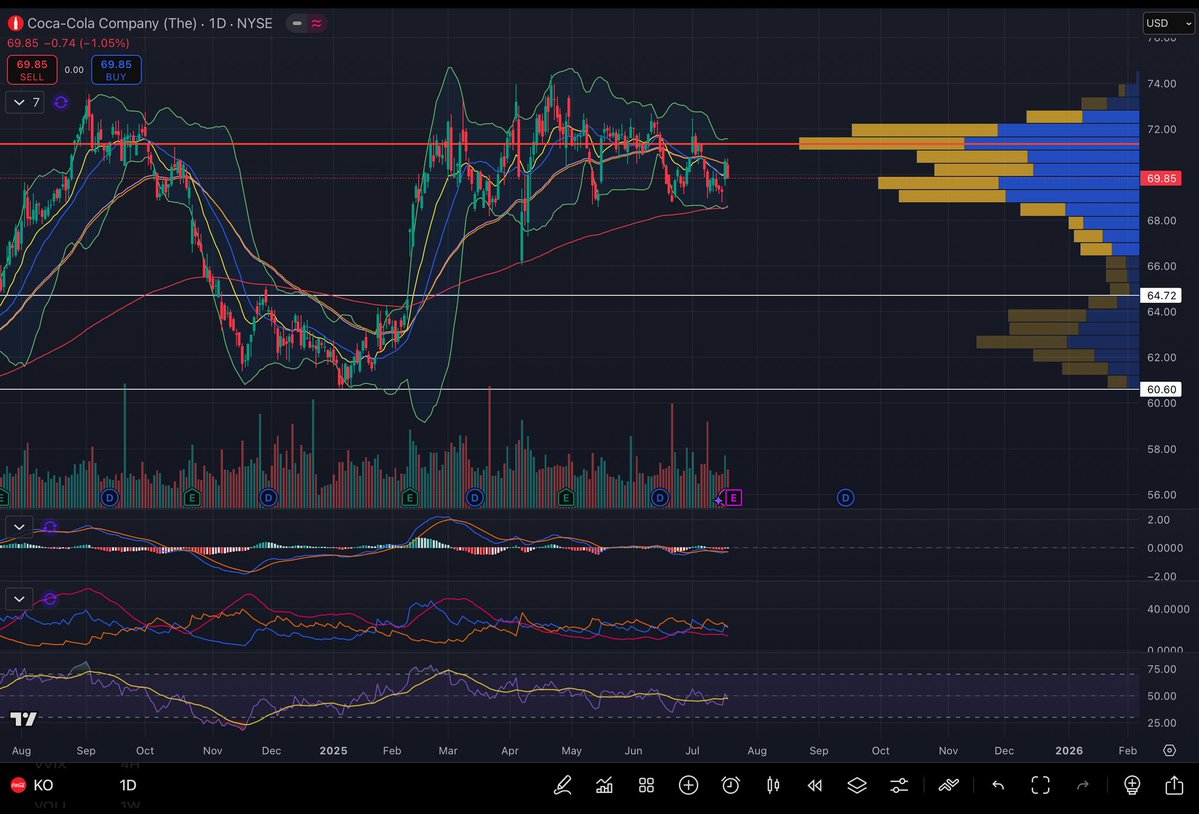This screenshot has height=814, width=1199.
Task: Tap the 25.00 RSI scale label
Action: (1162, 722)
